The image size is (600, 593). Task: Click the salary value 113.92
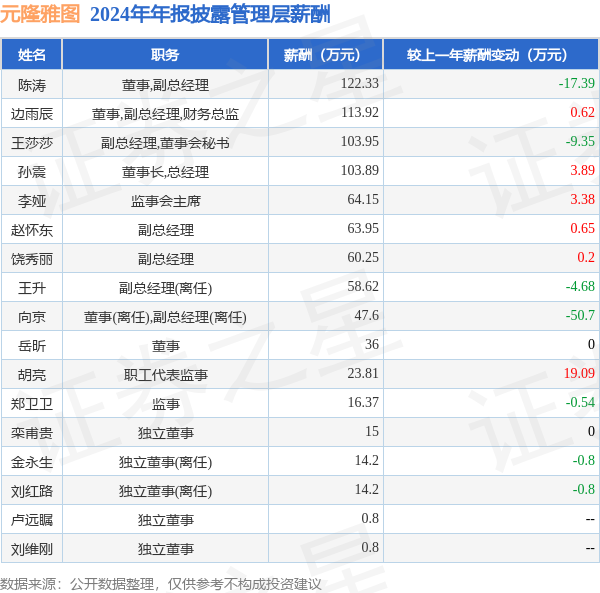pos(360,112)
